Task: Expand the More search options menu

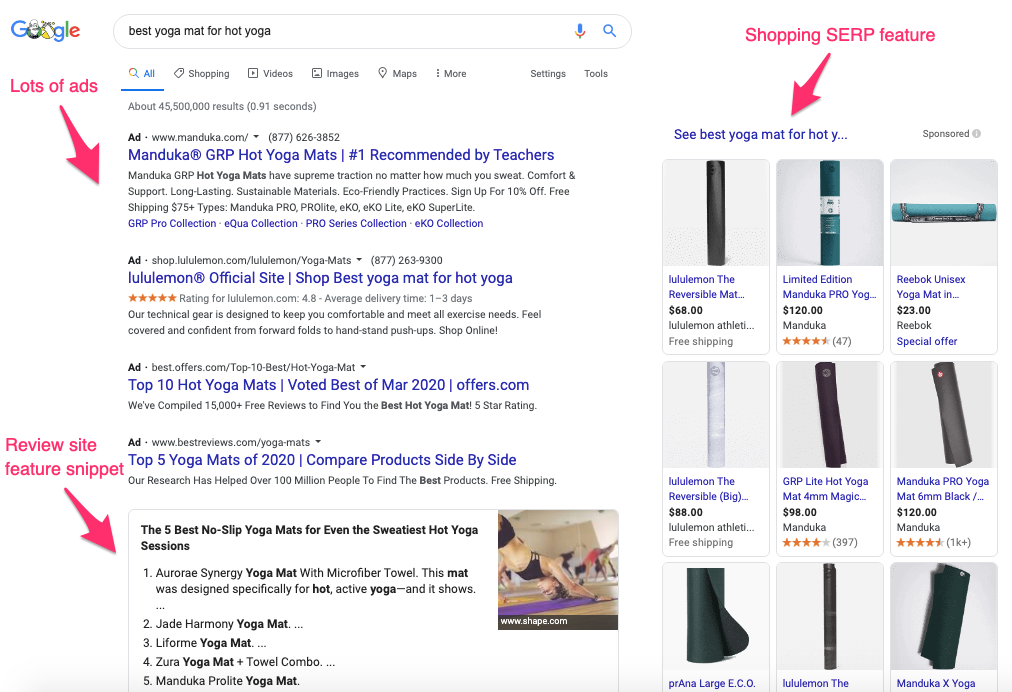Action: pyautogui.click(x=450, y=74)
